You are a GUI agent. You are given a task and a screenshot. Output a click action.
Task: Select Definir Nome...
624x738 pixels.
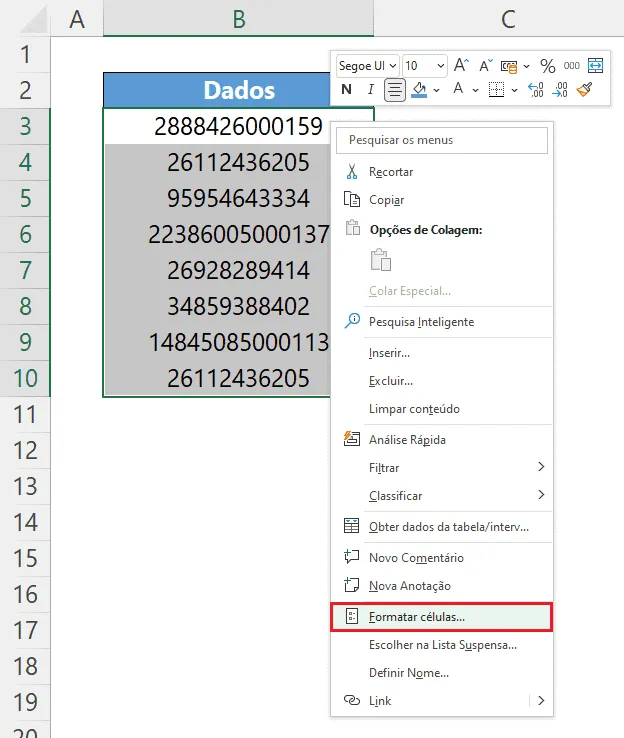(x=408, y=673)
